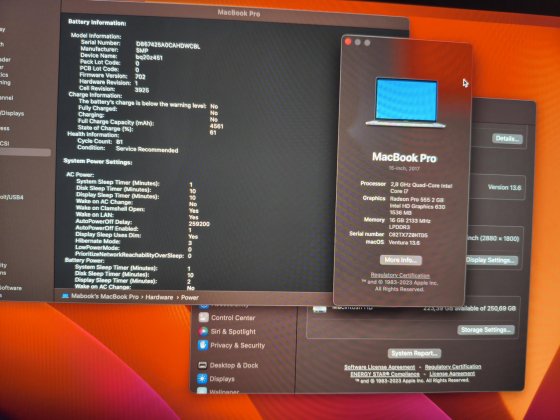This screenshot has height=420, width=560.
Task: Click Power in the path bar
Action: tap(190, 298)
